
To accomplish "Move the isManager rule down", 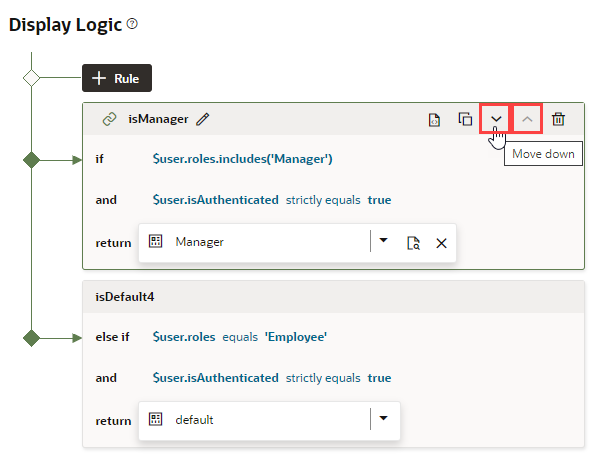I will (496, 120).
